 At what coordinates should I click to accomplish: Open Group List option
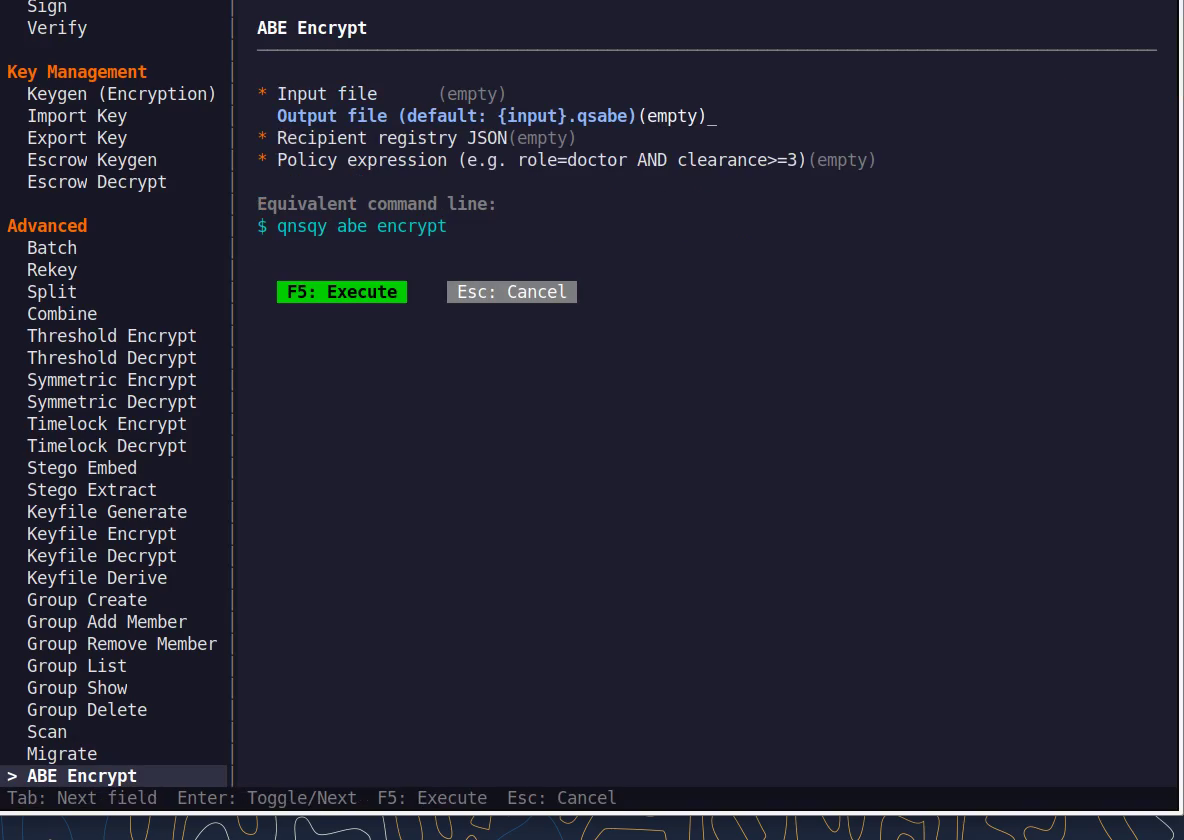tap(77, 666)
